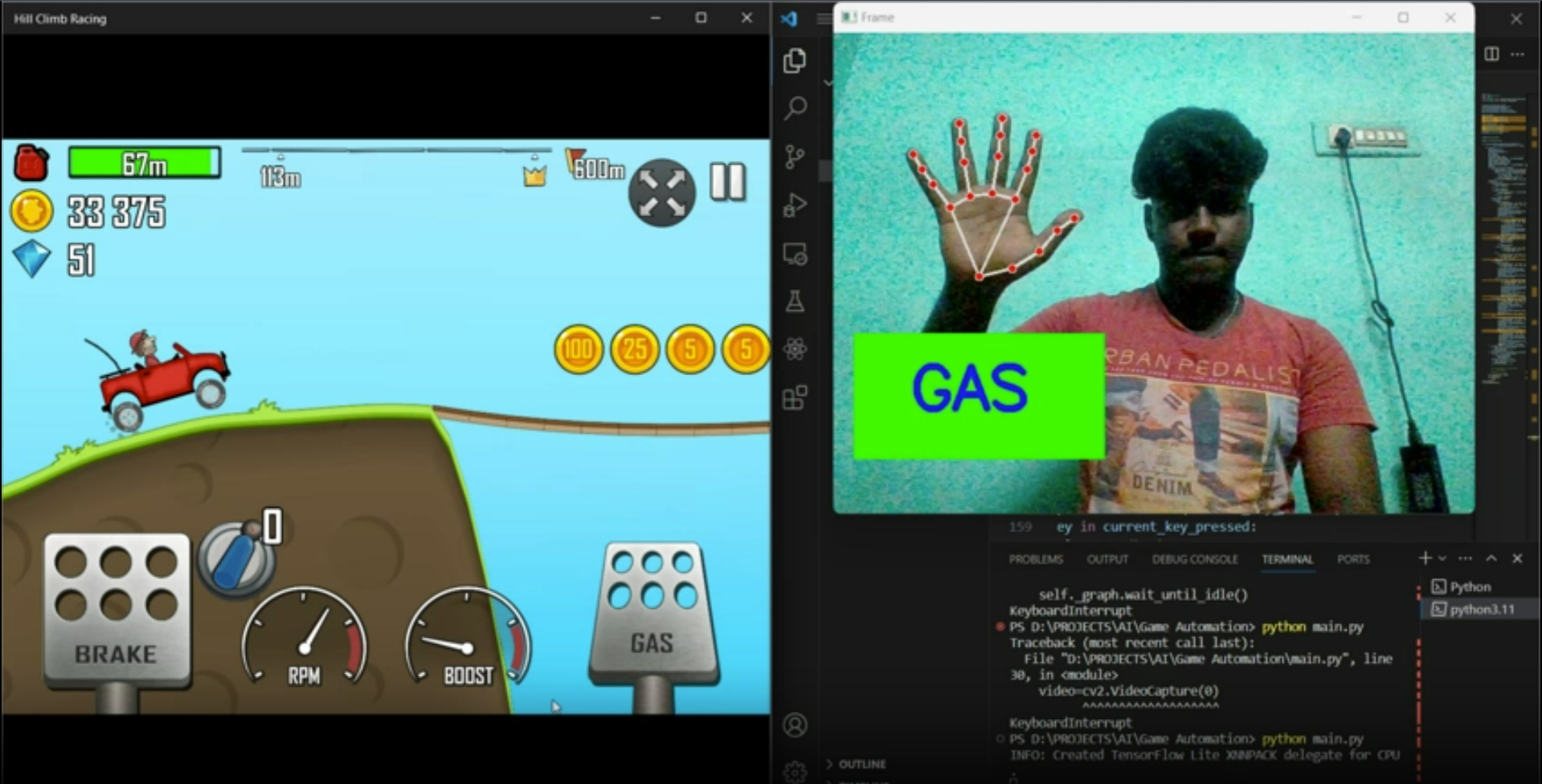
Task: Open the Remote Explorer view
Action: 795,255
